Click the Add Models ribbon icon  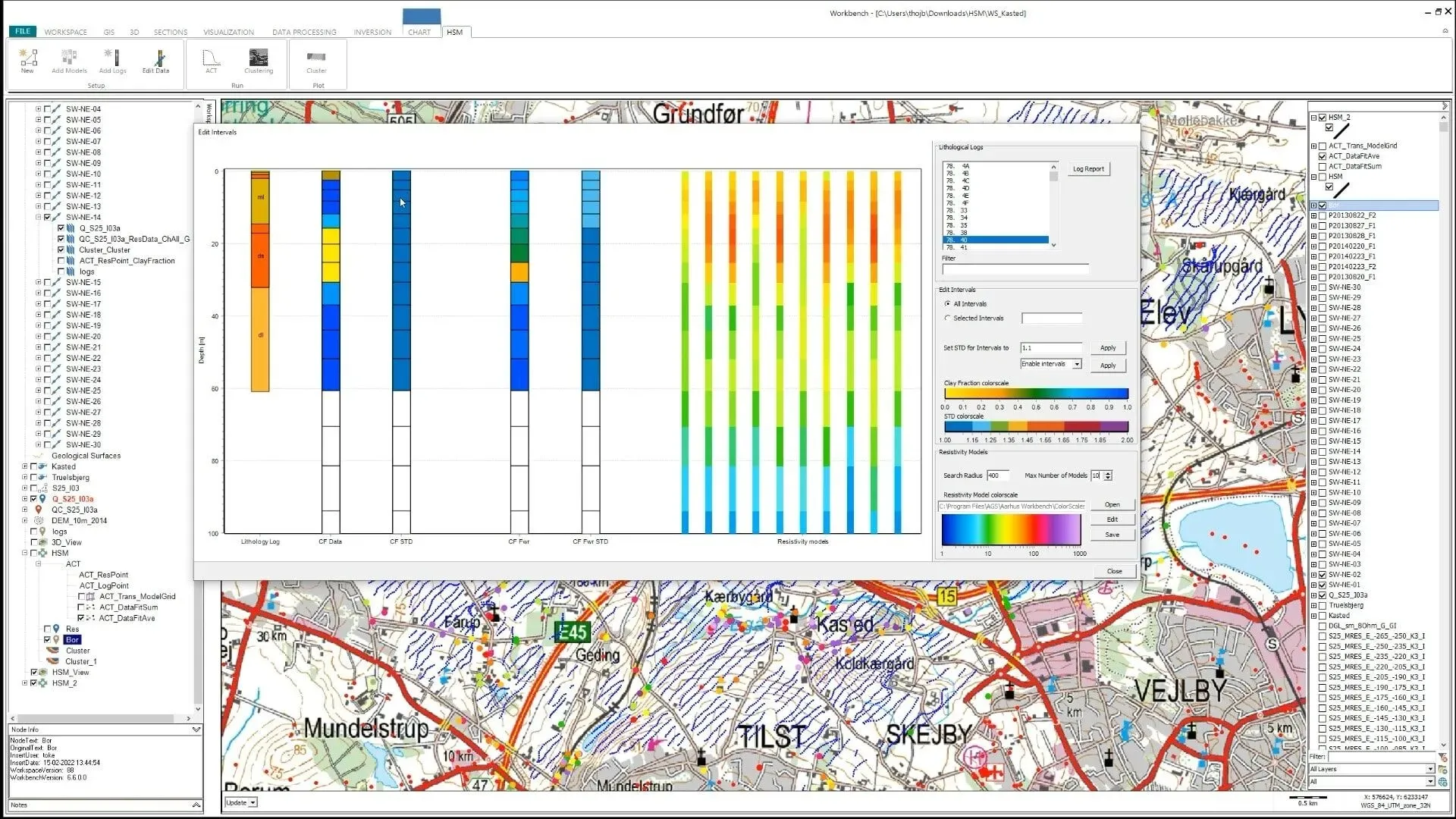pos(69,58)
